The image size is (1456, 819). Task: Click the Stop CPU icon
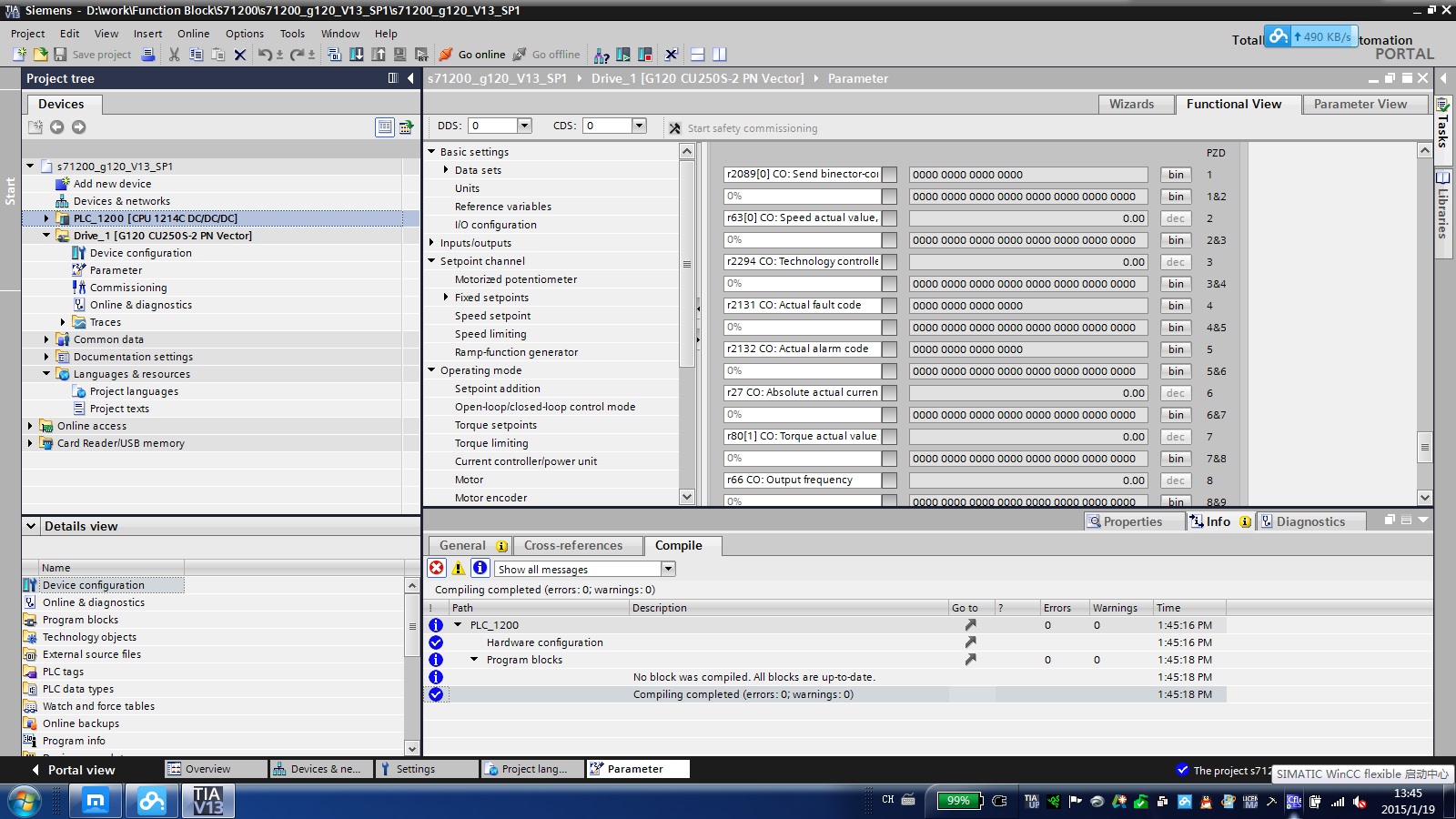pos(645,55)
